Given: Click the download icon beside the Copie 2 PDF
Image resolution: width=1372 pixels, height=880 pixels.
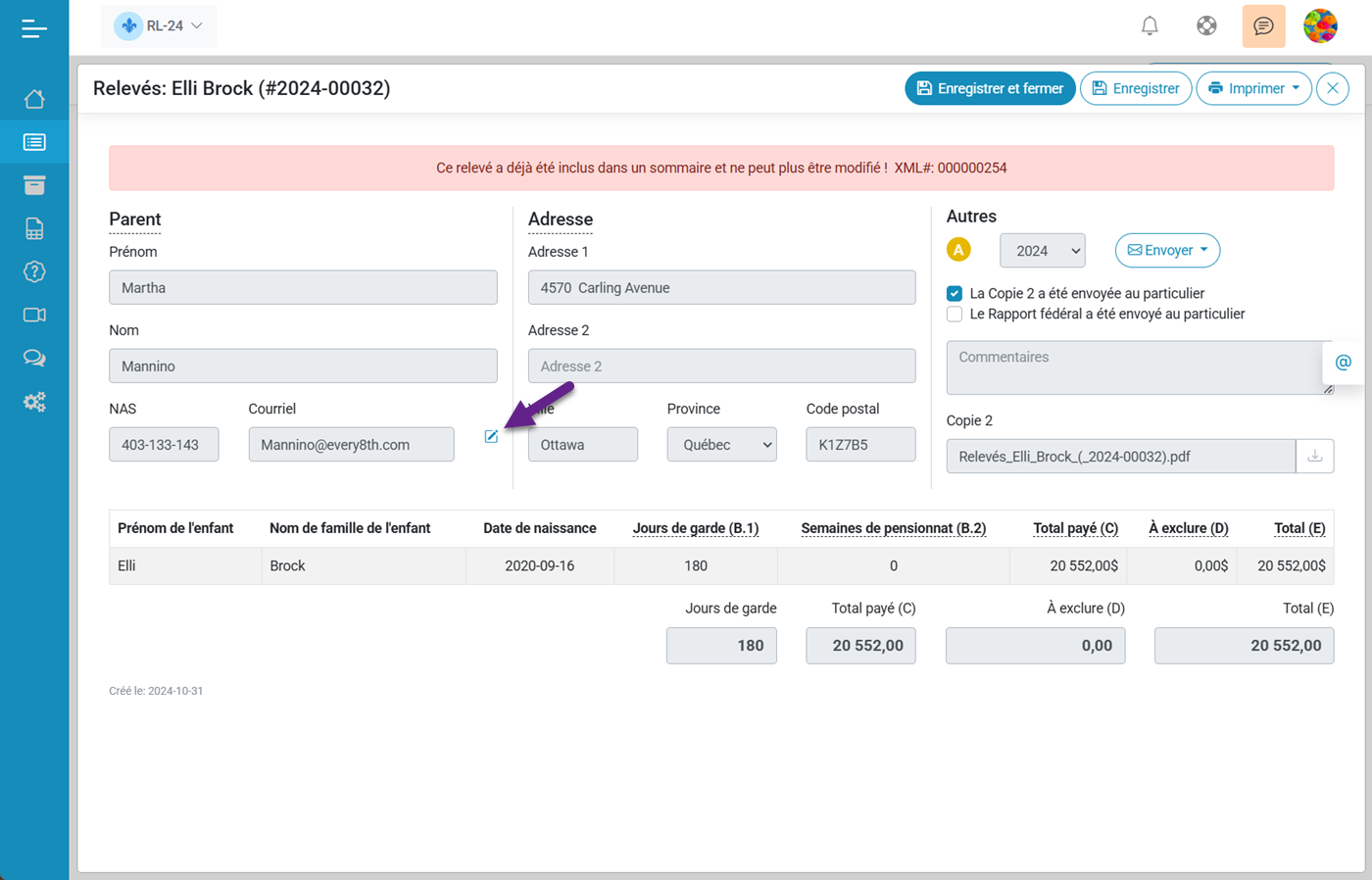Looking at the screenshot, I should (1314, 456).
